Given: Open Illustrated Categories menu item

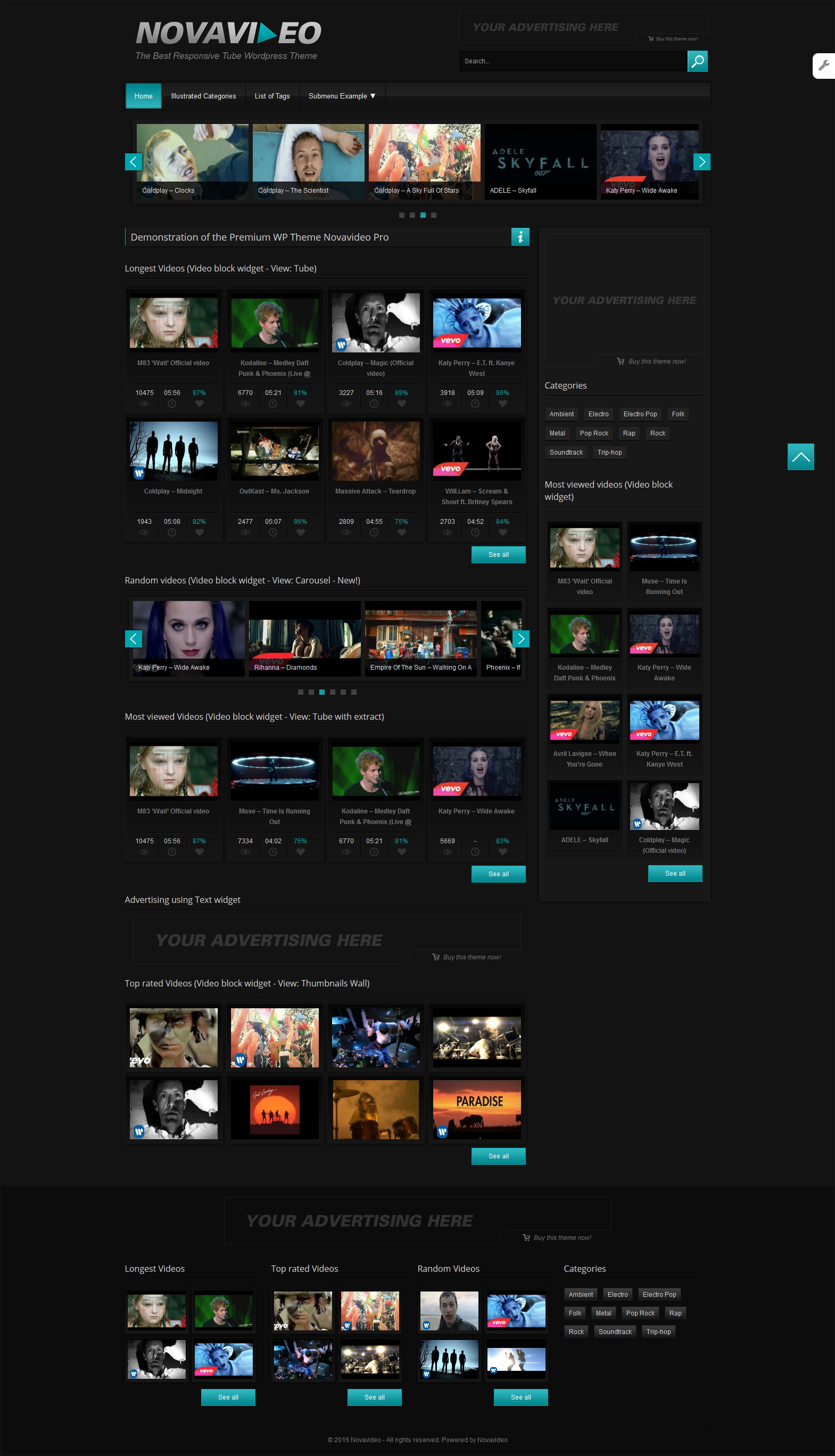Looking at the screenshot, I should [203, 96].
